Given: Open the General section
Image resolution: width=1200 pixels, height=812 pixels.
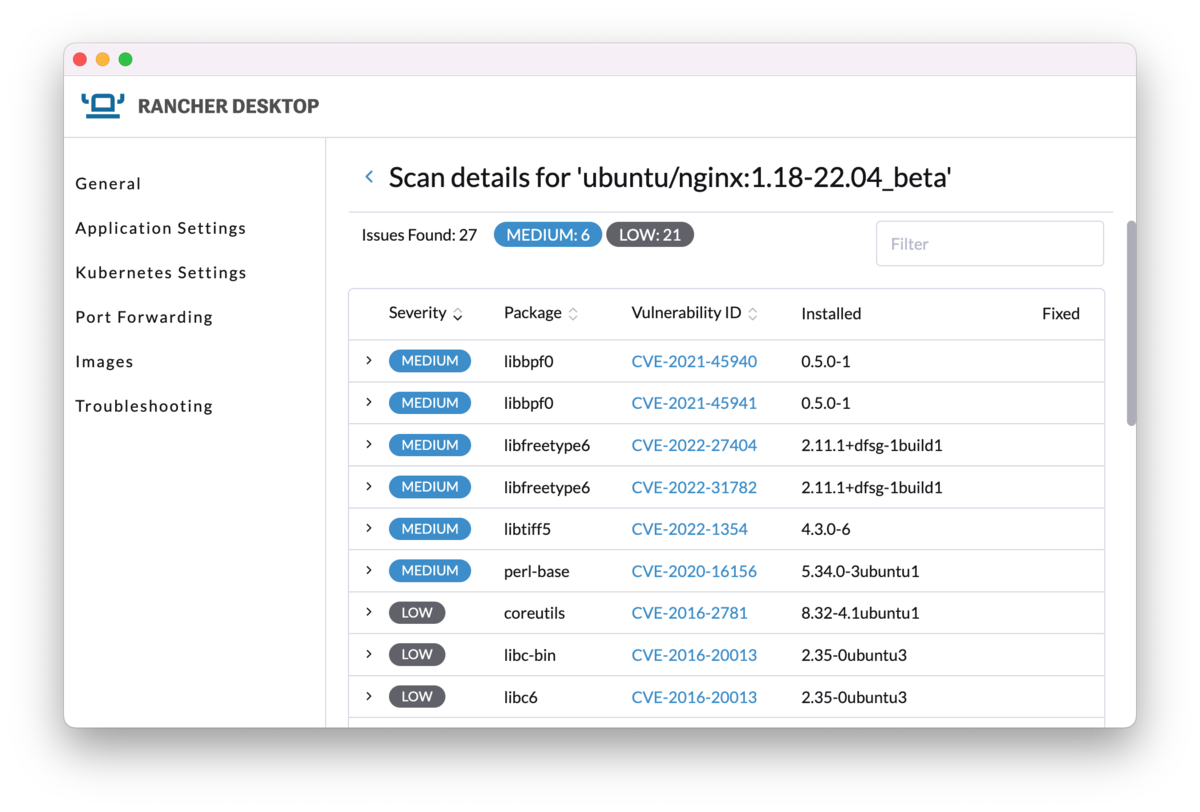Looking at the screenshot, I should [x=108, y=184].
